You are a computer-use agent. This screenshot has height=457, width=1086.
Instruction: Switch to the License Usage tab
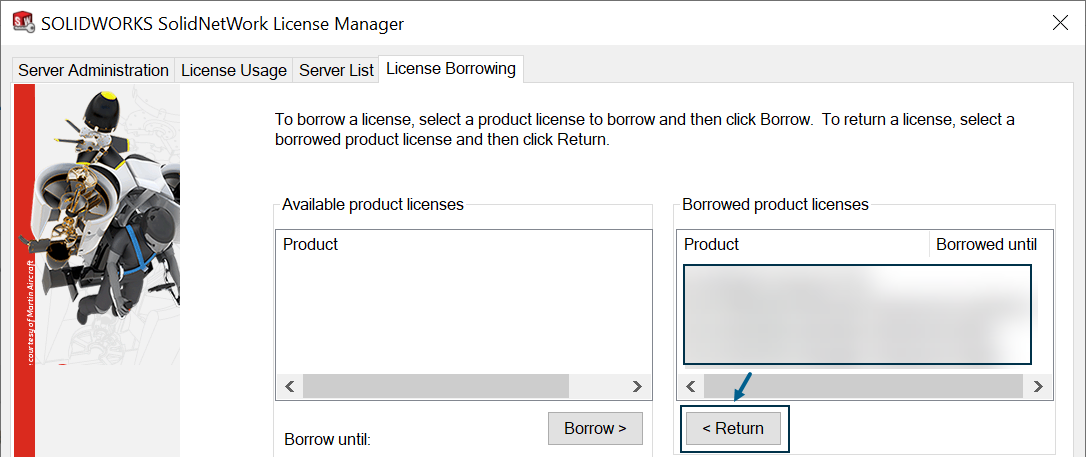[x=233, y=71]
